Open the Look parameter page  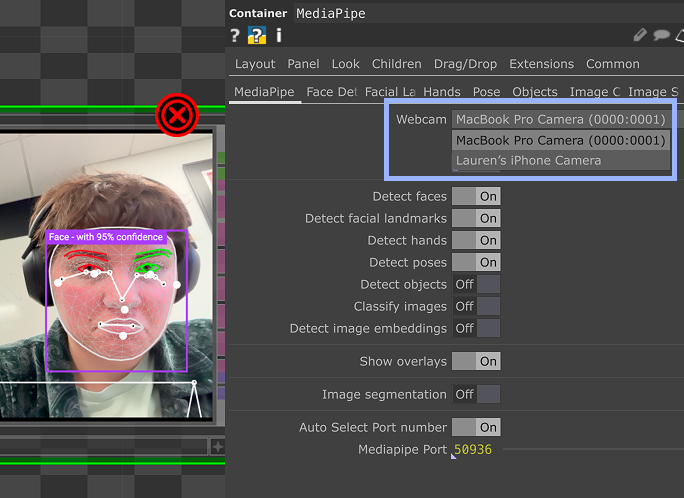point(345,64)
